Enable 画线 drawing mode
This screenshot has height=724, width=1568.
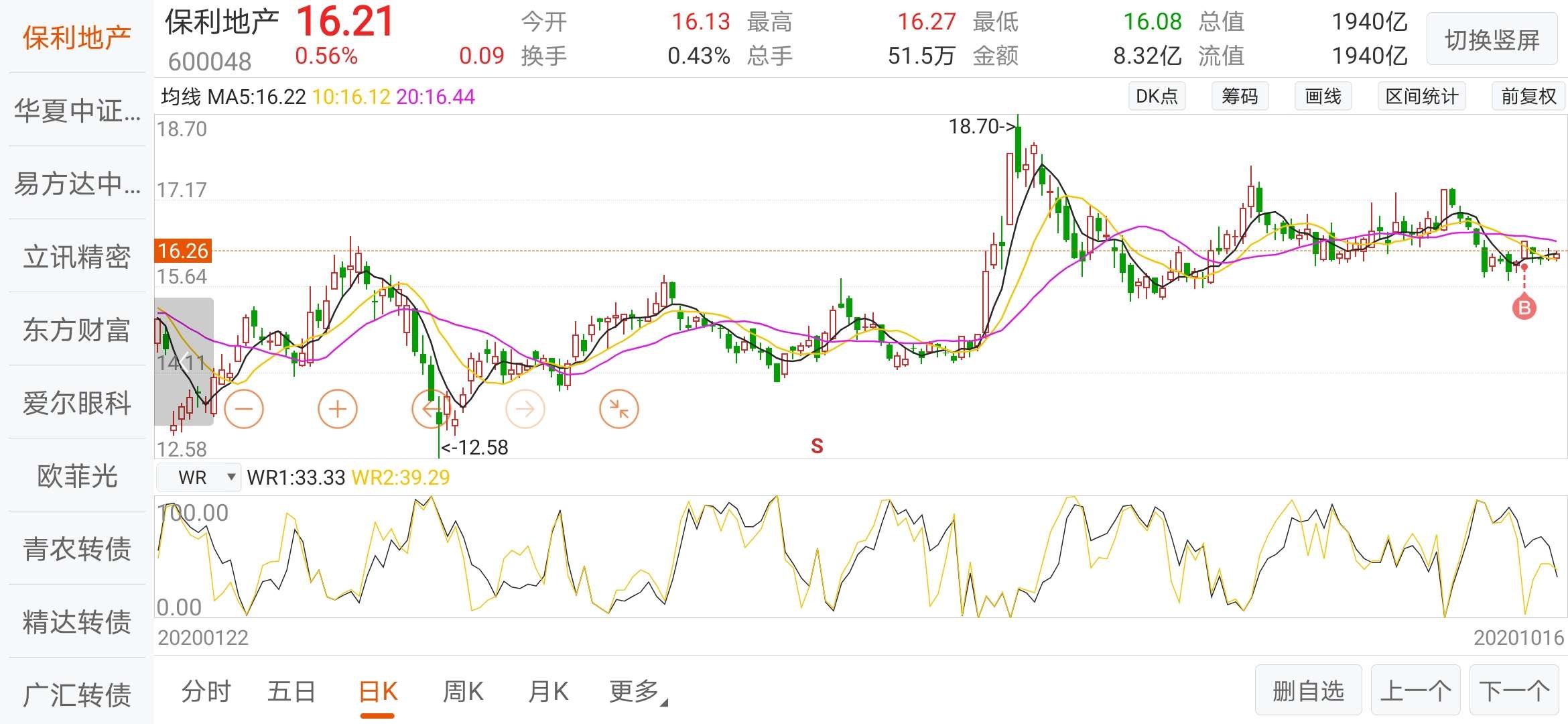click(1323, 97)
